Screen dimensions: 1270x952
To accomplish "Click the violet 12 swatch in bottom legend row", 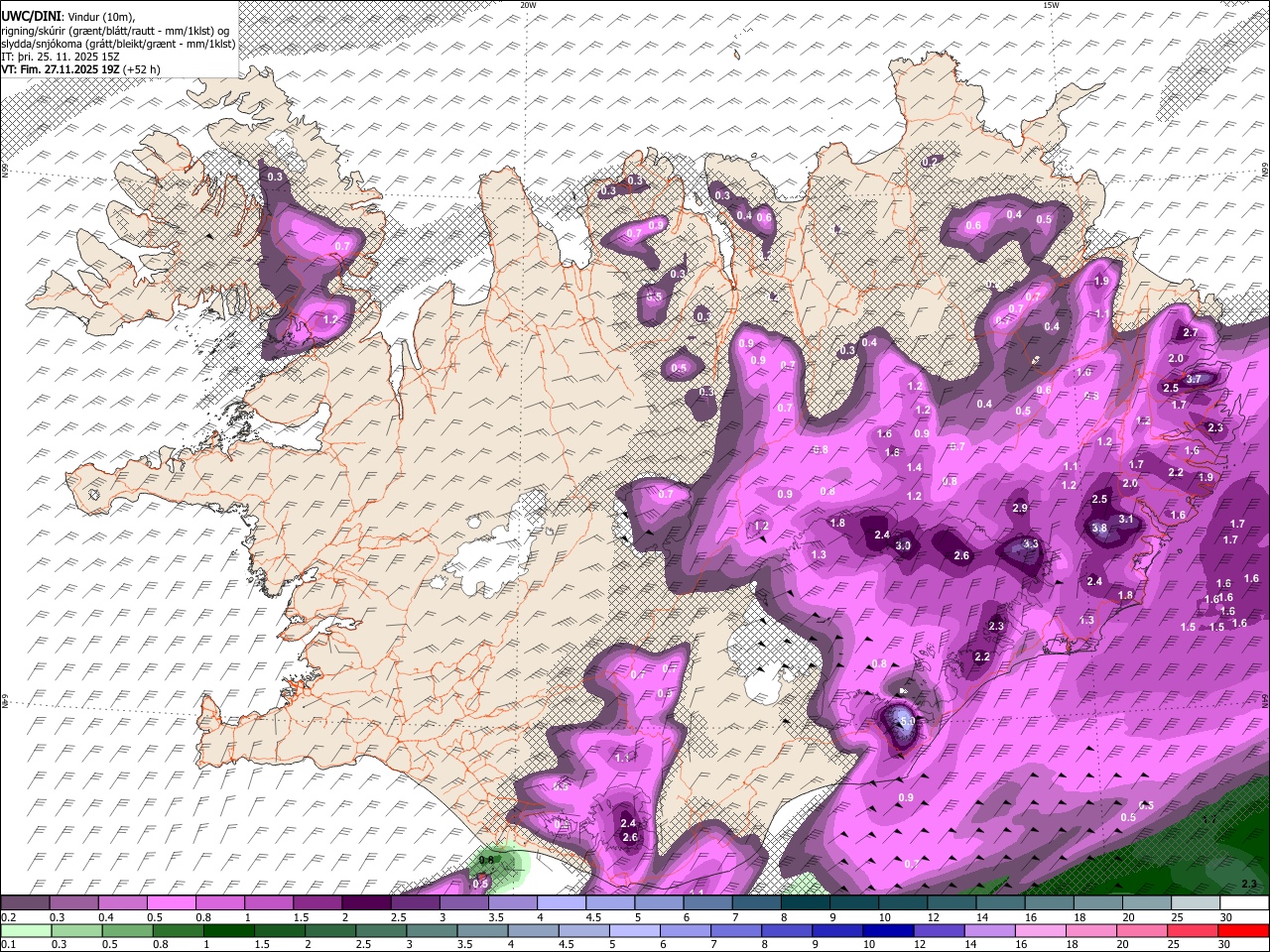I will (x=940, y=931).
